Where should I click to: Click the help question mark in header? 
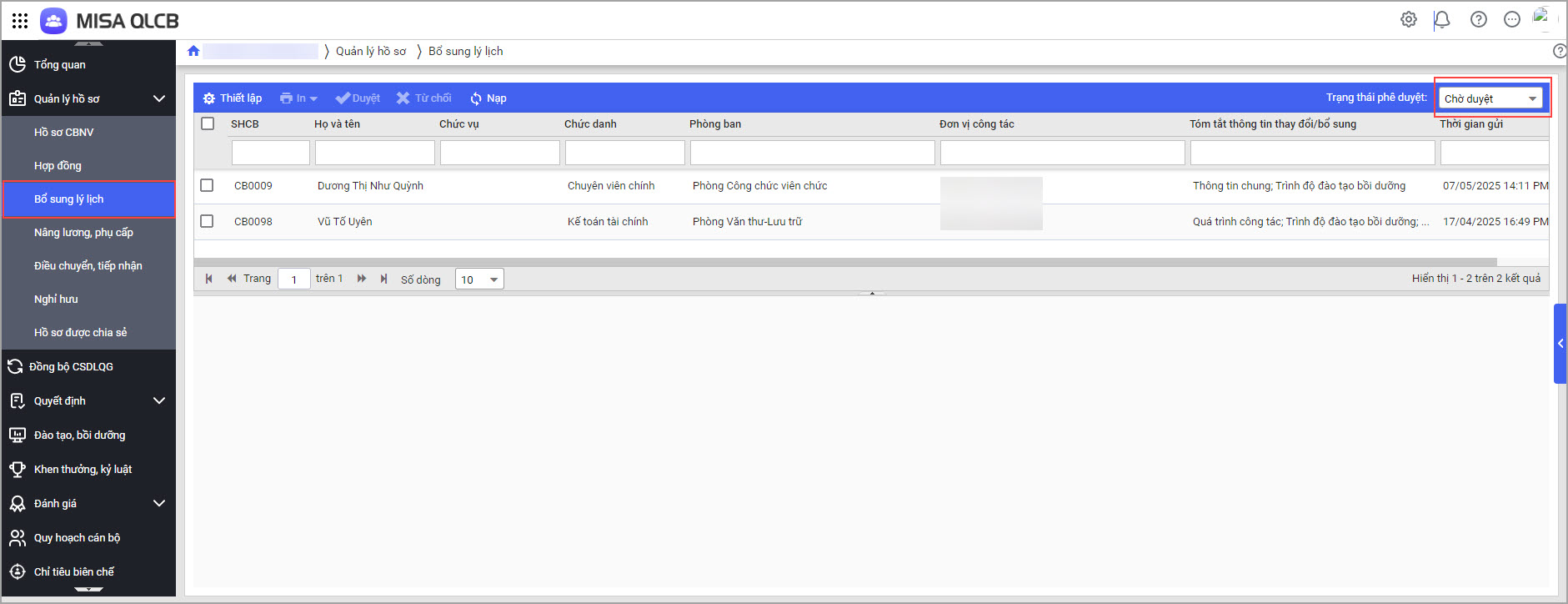coord(1478,19)
